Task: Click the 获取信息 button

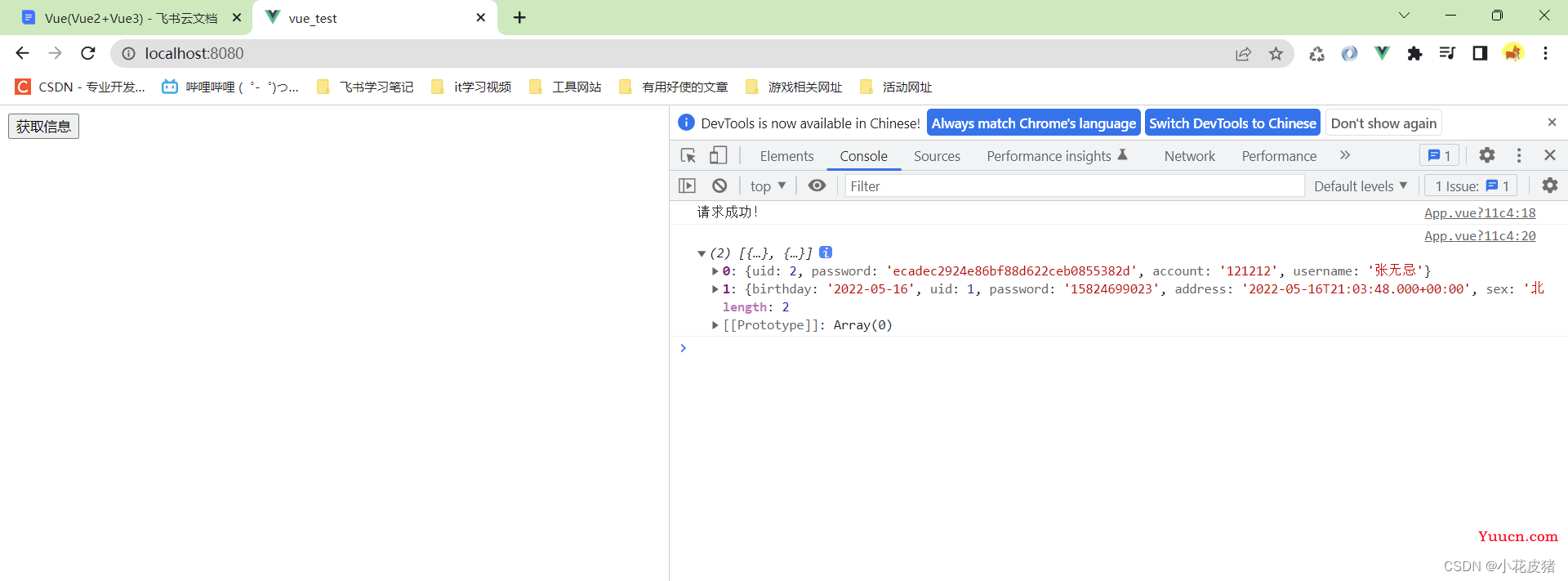Action: tap(44, 127)
